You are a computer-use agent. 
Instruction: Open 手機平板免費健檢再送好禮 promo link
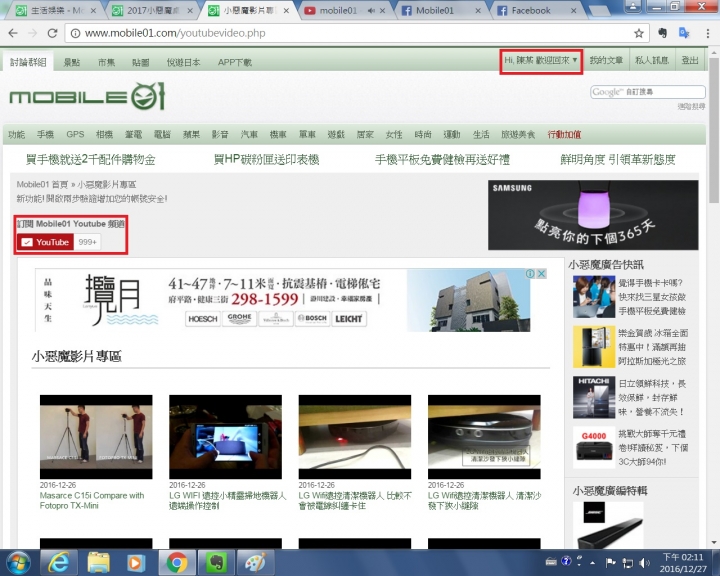tap(442, 159)
